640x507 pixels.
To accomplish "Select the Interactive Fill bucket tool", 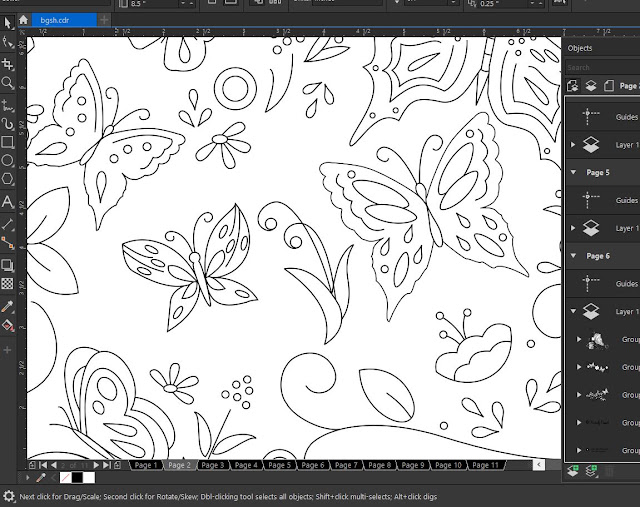I will coord(7,326).
